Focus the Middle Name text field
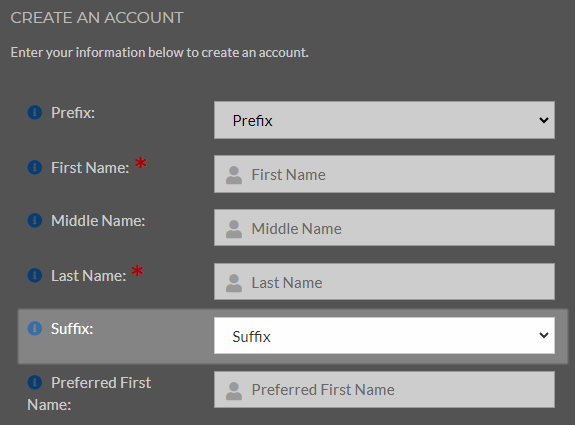This screenshot has width=575, height=425. [384, 228]
